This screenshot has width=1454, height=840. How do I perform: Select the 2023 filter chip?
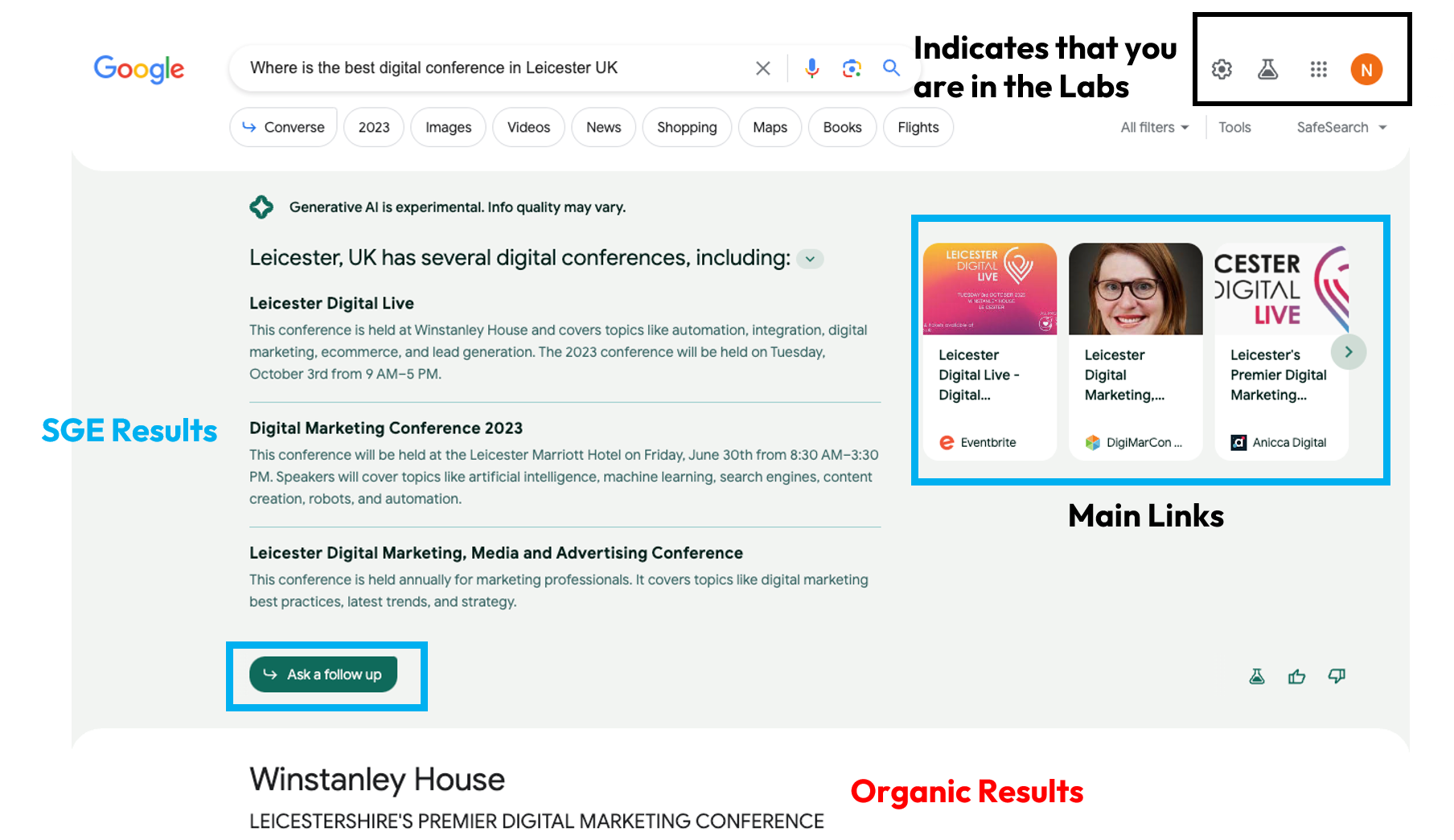[374, 127]
